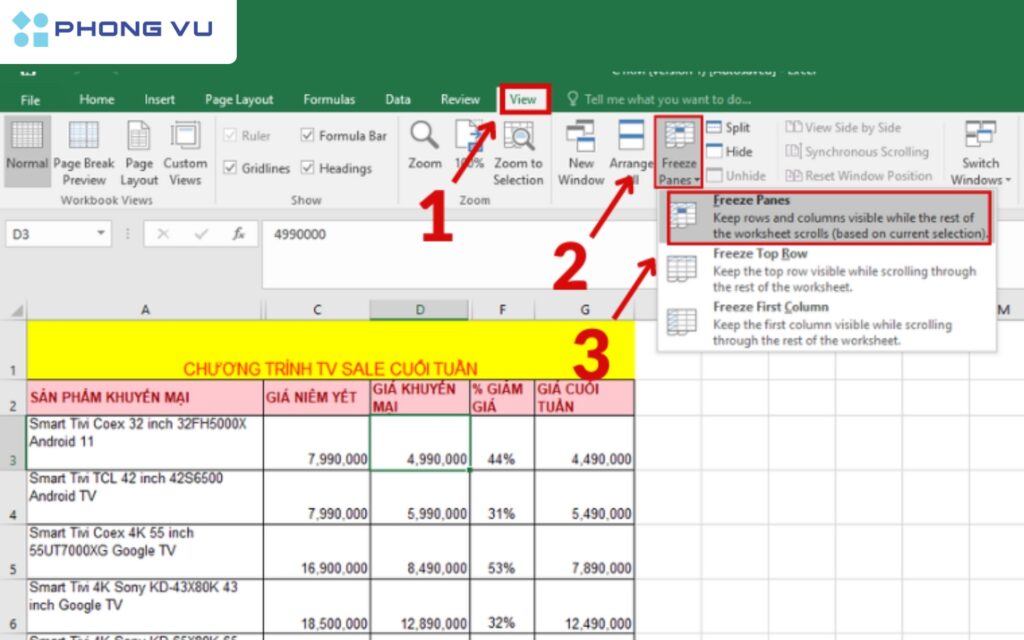Click the formula bar Enter checkmark icon
The width and height of the screenshot is (1024, 640).
(x=201, y=234)
